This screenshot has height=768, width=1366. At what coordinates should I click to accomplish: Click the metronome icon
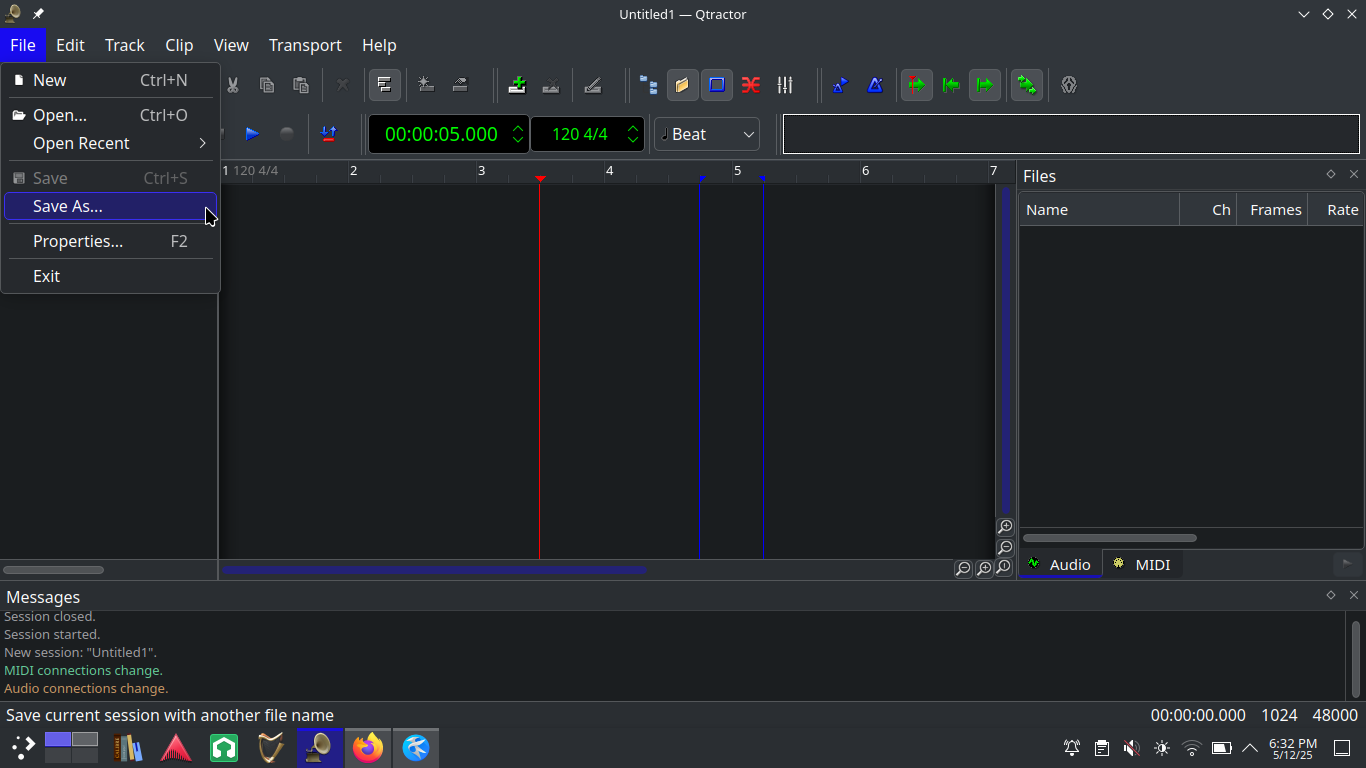coord(875,85)
